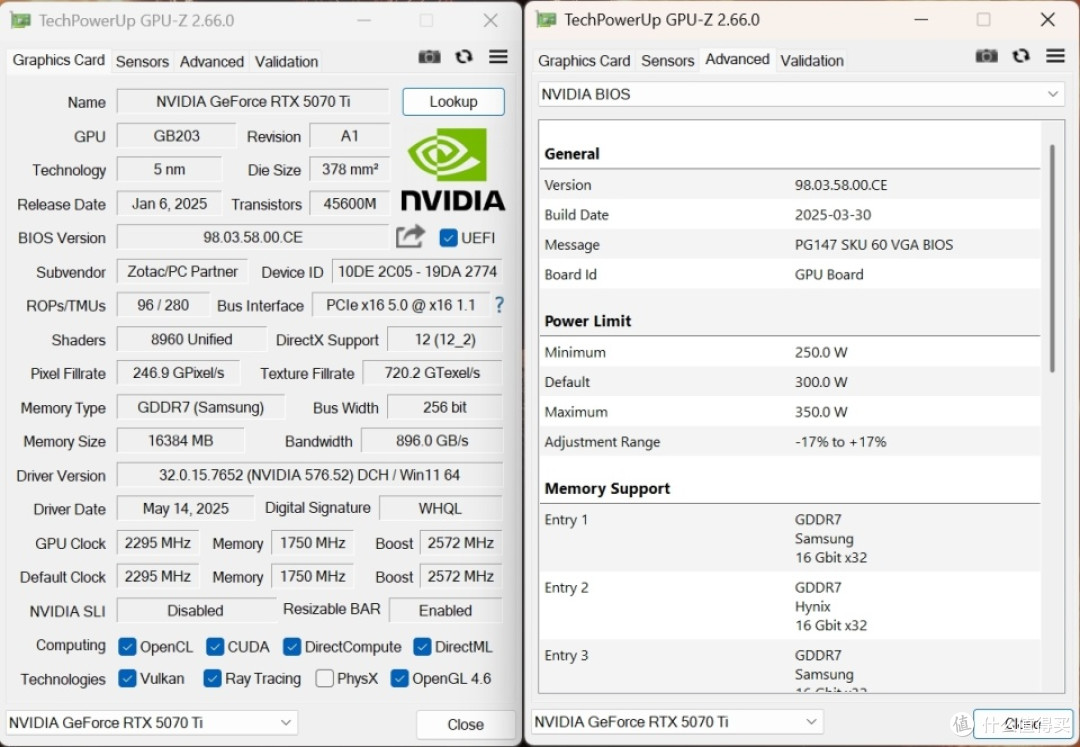Toggle the UEFI checkbox
The height and width of the screenshot is (747, 1080).
[x=448, y=238]
